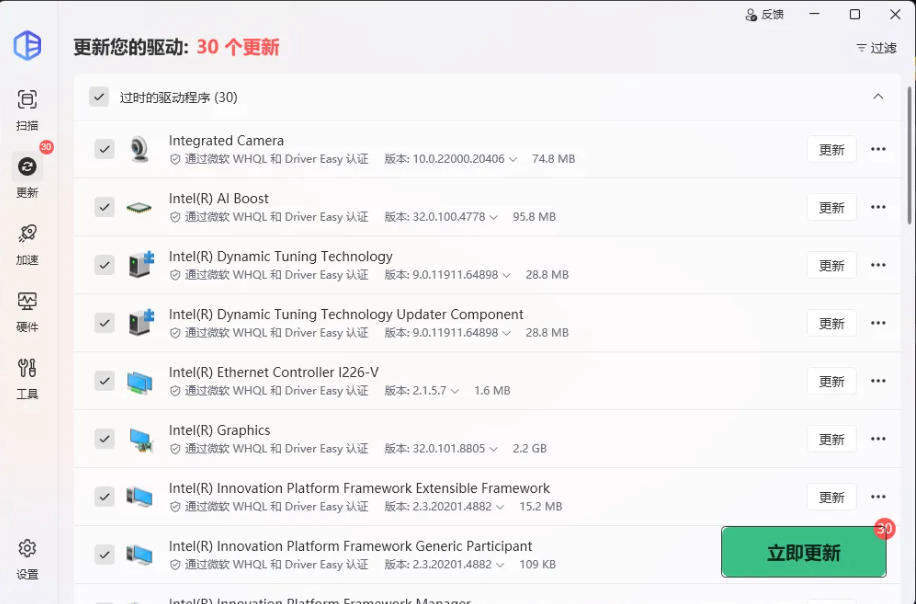Open more options for Extensible Framework driver

[878, 497]
